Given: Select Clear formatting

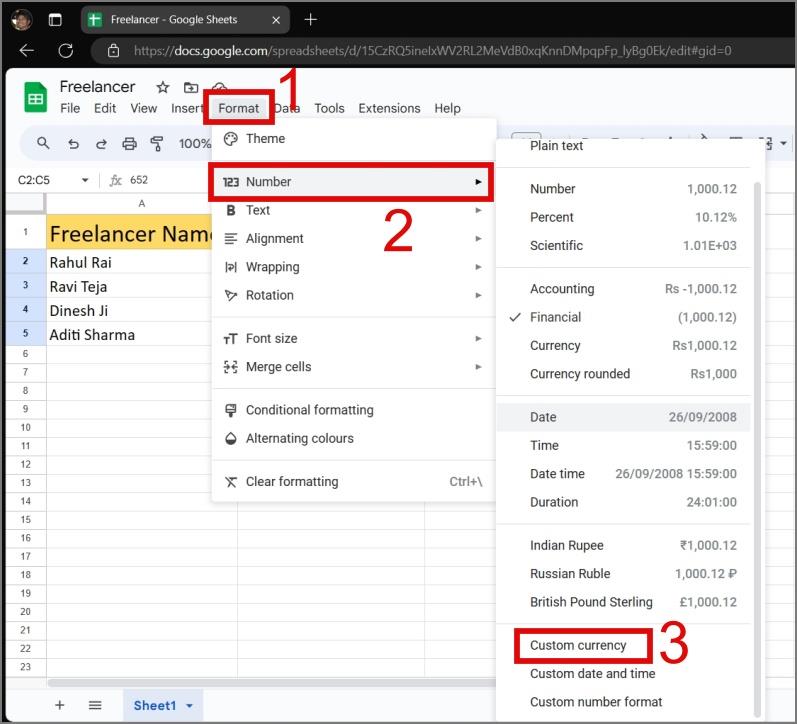Looking at the screenshot, I should click(x=354, y=481).
